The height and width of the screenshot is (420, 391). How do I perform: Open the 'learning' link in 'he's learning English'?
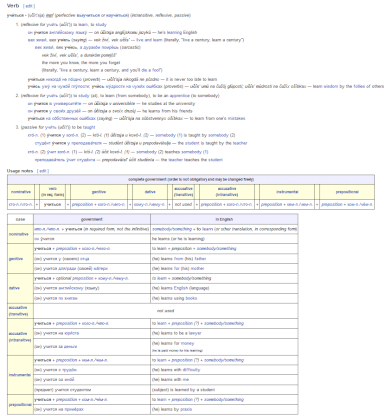pyautogui.click(x=174, y=32)
